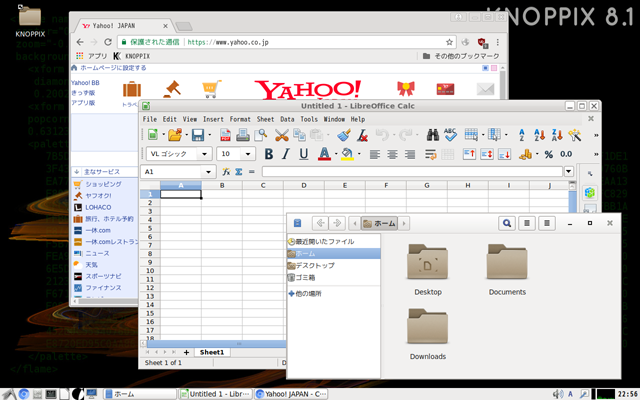Apply the yellow Background Color highlight

click(x=347, y=154)
